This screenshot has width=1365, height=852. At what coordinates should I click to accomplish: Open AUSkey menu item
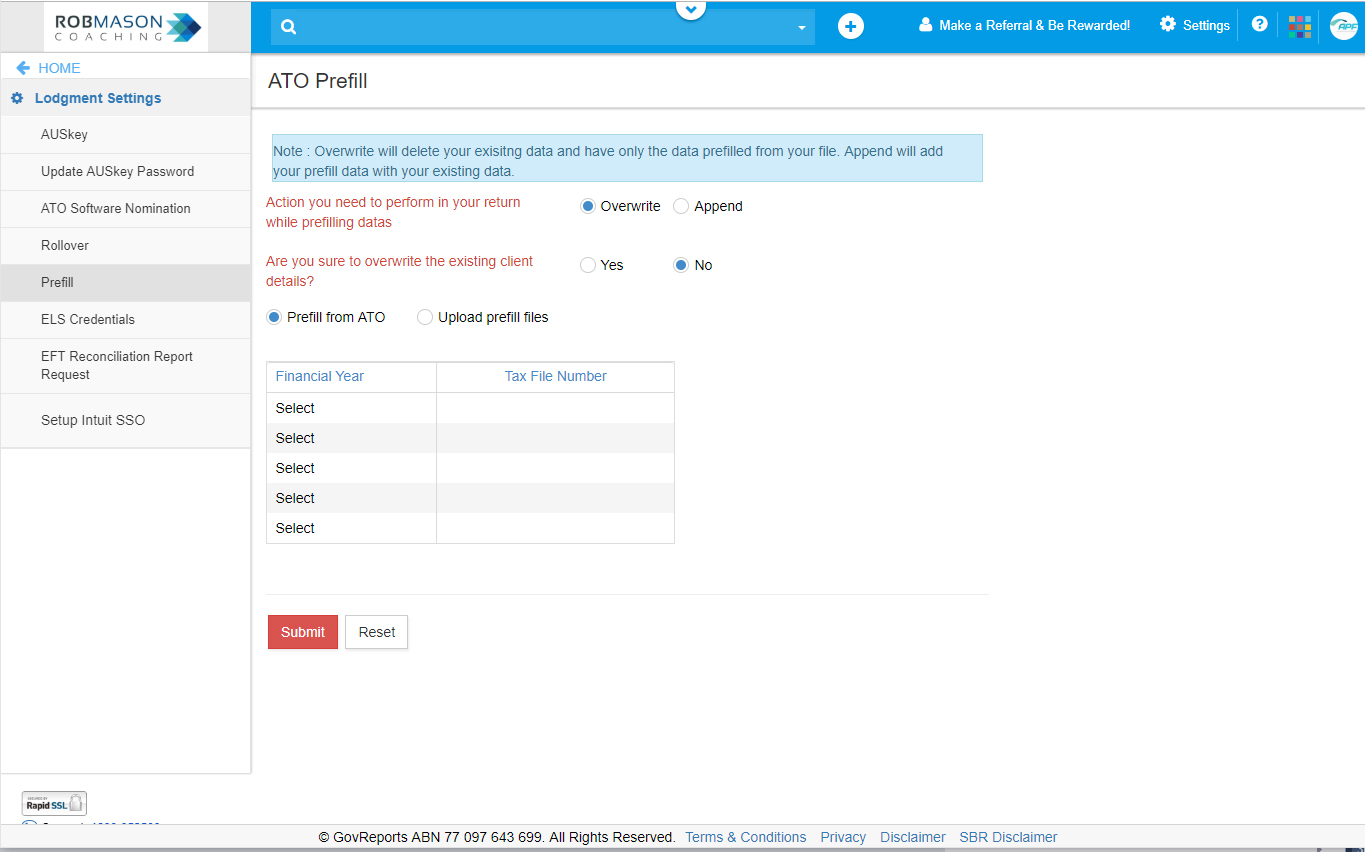point(126,134)
